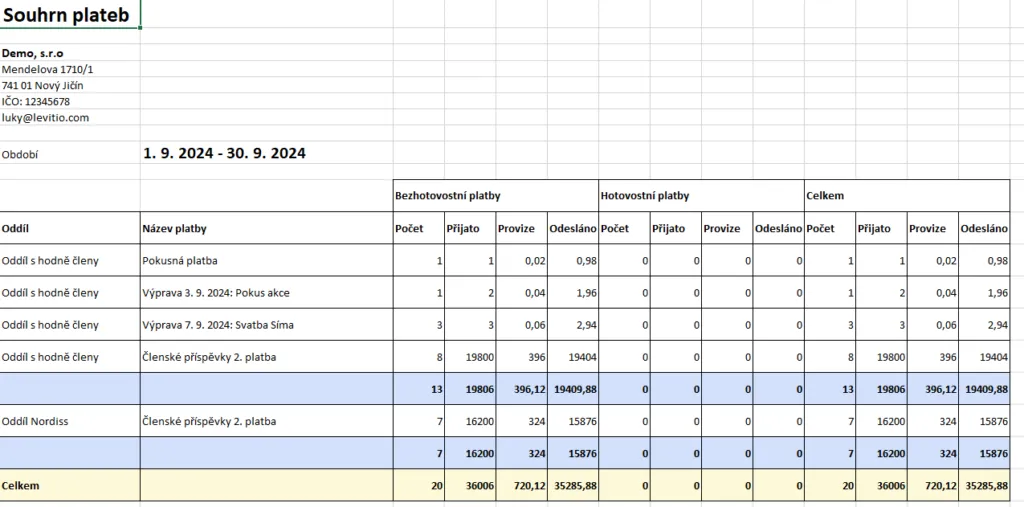
Task: Click the first 2,94 value in Svatba Síma row
Action: pos(573,325)
